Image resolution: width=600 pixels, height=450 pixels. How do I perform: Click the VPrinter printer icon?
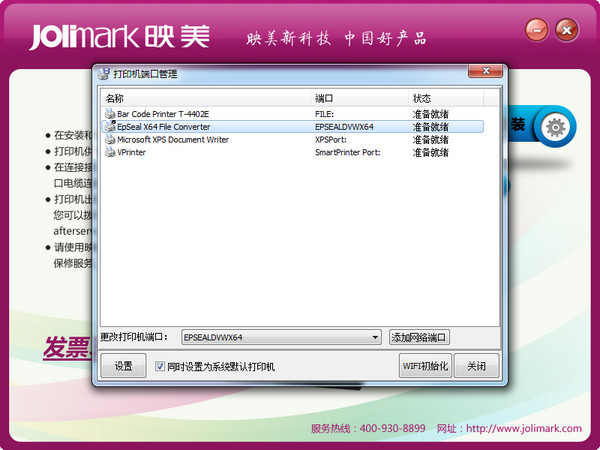point(110,152)
